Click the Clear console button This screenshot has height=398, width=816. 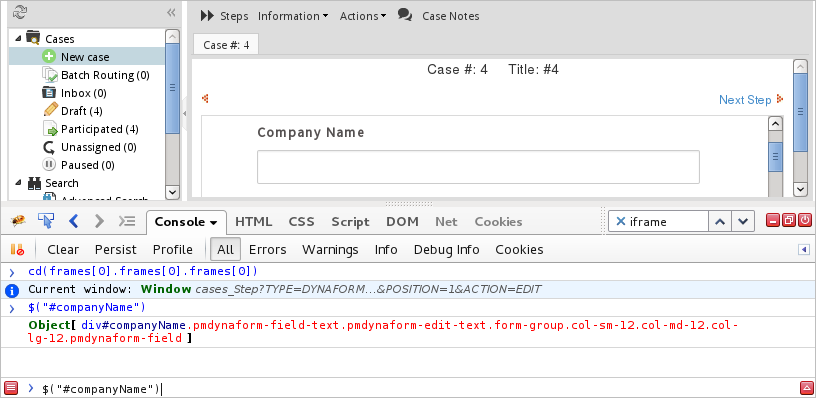63,250
